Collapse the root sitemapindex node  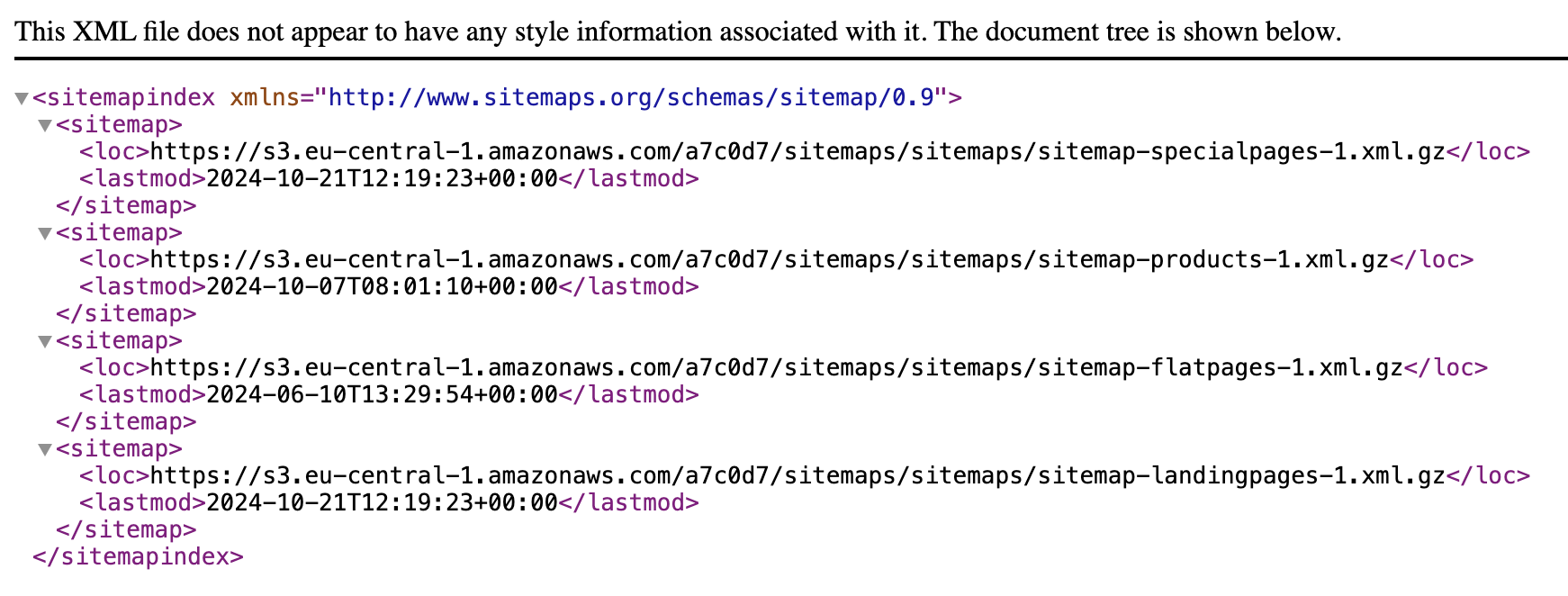click(22, 98)
